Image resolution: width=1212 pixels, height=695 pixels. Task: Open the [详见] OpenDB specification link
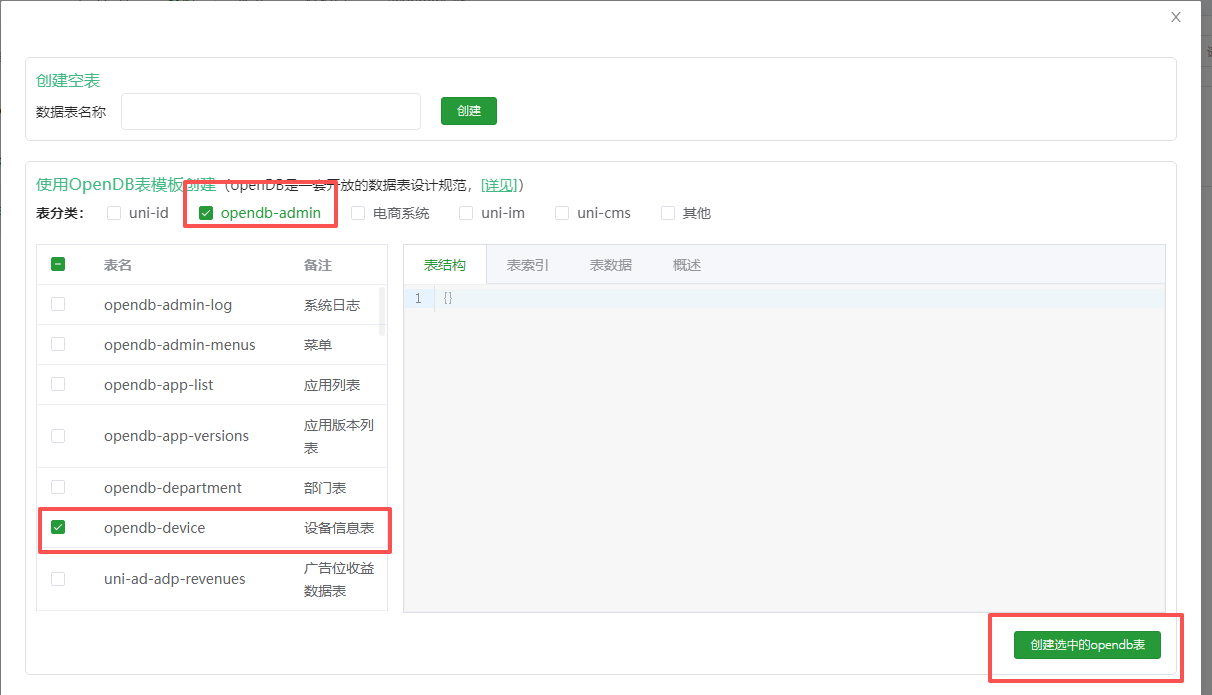click(x=499, y=185)
